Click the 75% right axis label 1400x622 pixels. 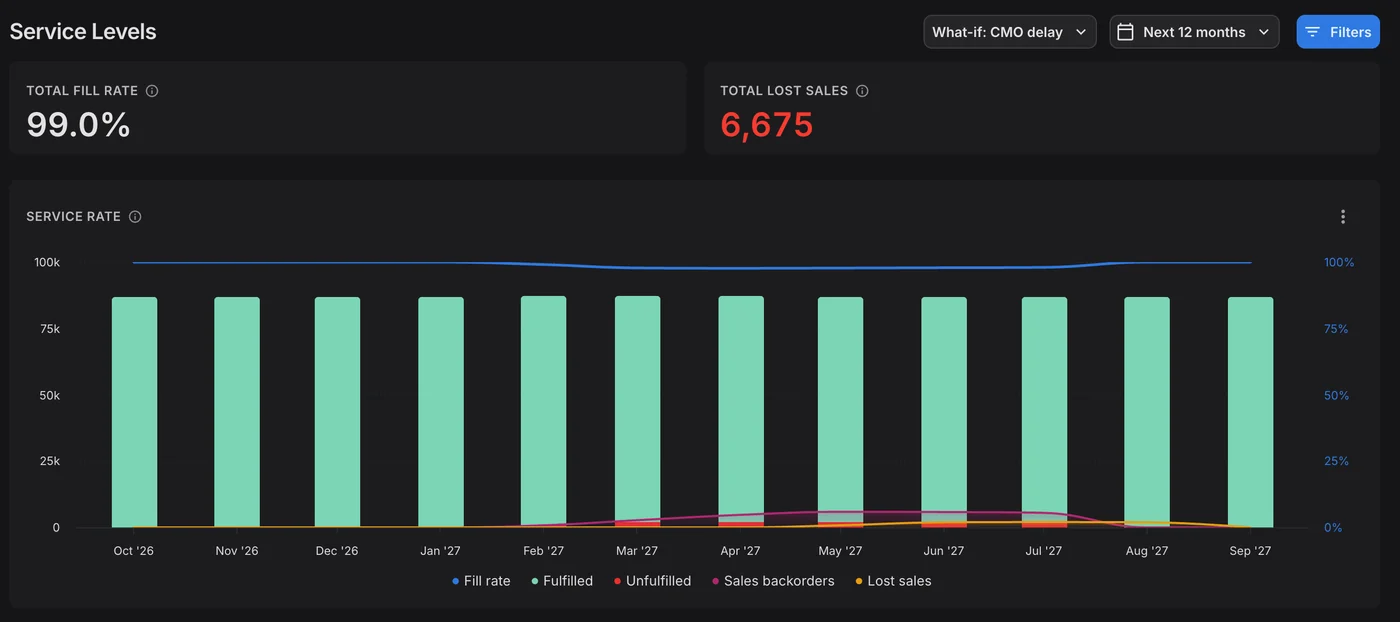[x=1336, y=329]
